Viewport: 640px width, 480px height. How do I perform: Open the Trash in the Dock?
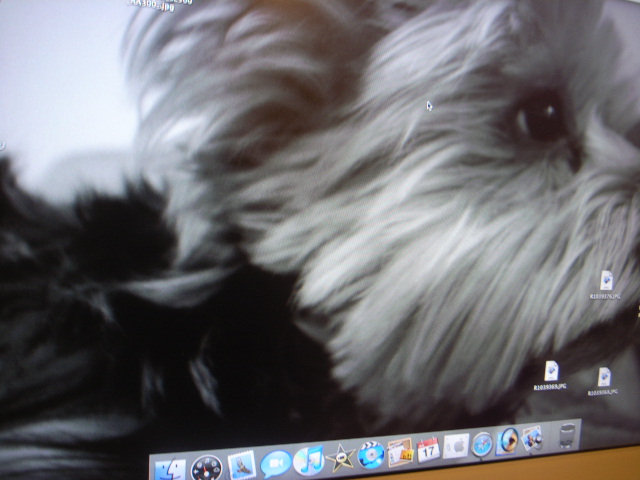(567, 436)
